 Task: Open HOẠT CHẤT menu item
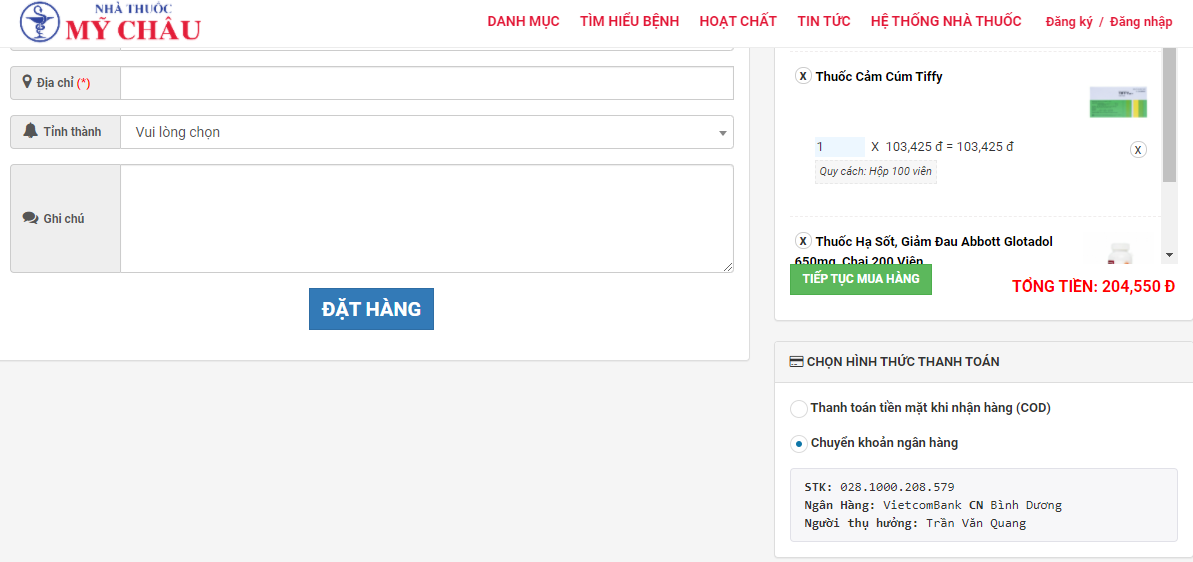point(738,21)
